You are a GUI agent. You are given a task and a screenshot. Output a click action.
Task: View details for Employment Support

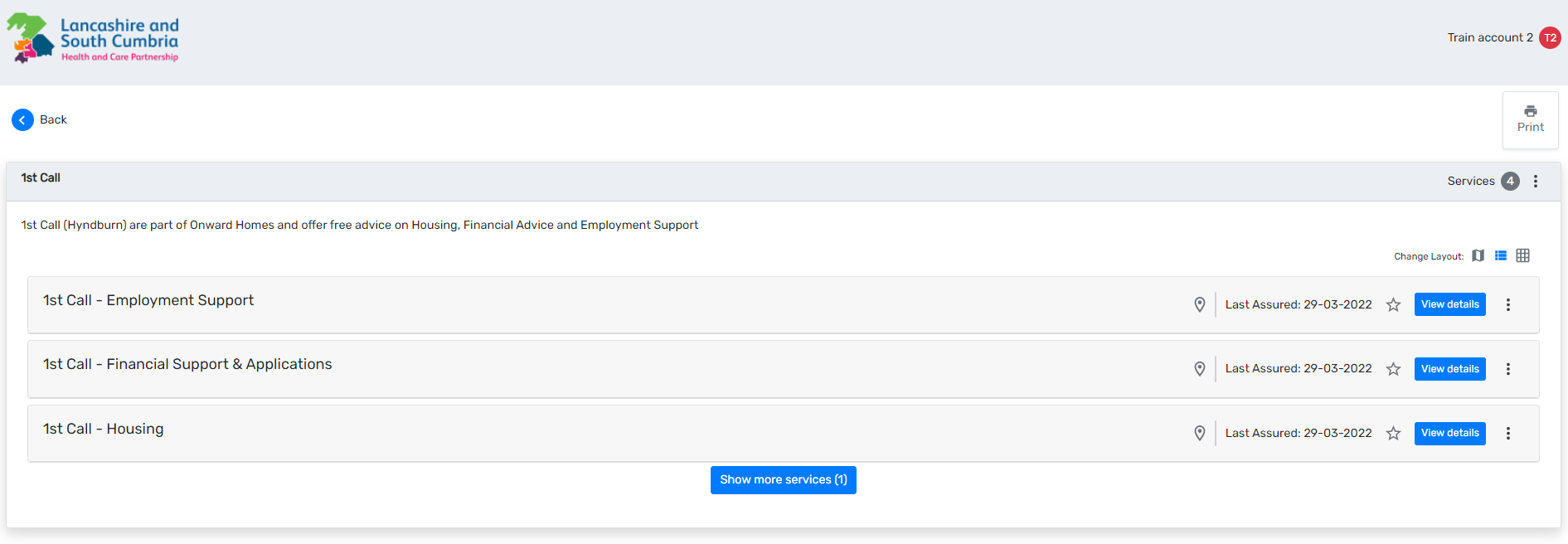pos(1449,304)
